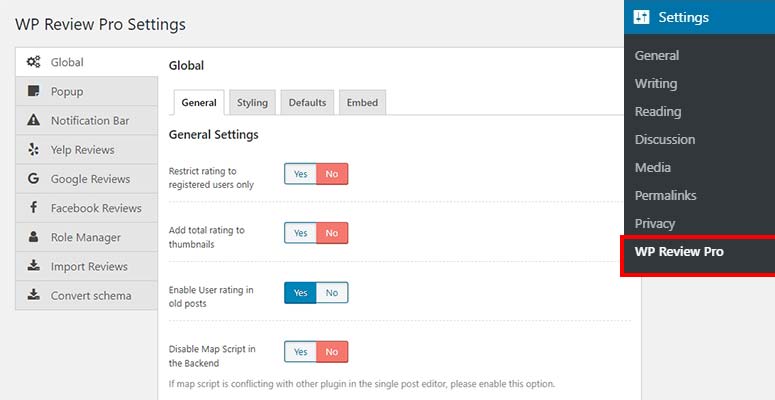Screen dimensions: 775x400
Task: Click the 'Global' panel heading text
Action: pos(186,65)
